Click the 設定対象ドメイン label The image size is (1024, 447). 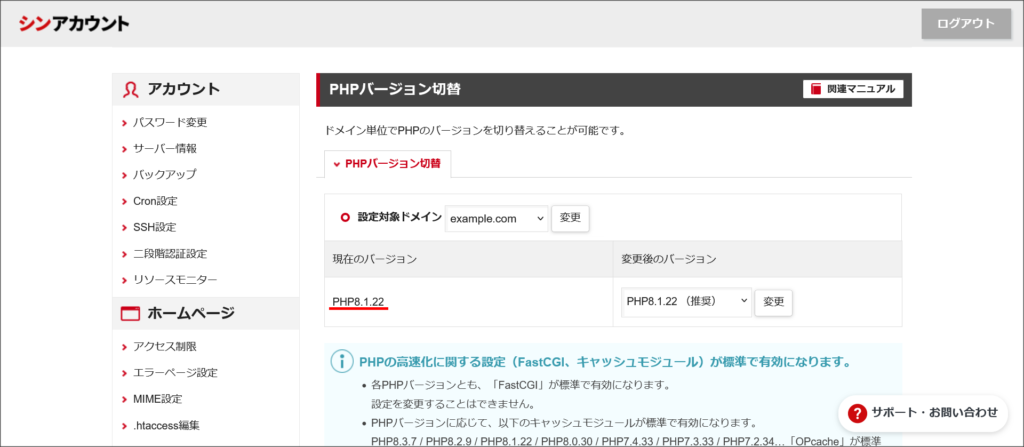(x=399, y=218)
